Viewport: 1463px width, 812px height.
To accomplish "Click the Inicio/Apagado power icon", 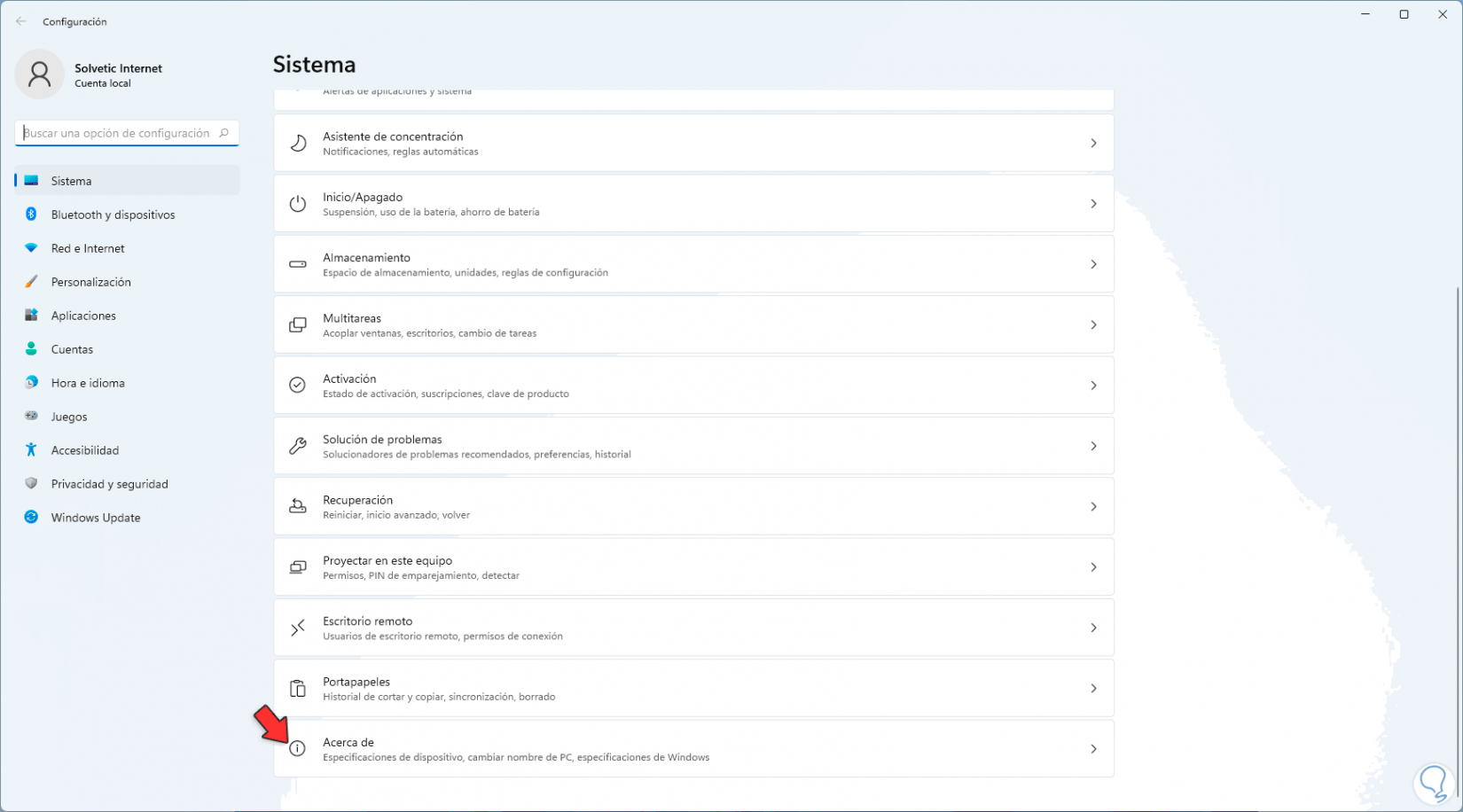I will 298,204.
